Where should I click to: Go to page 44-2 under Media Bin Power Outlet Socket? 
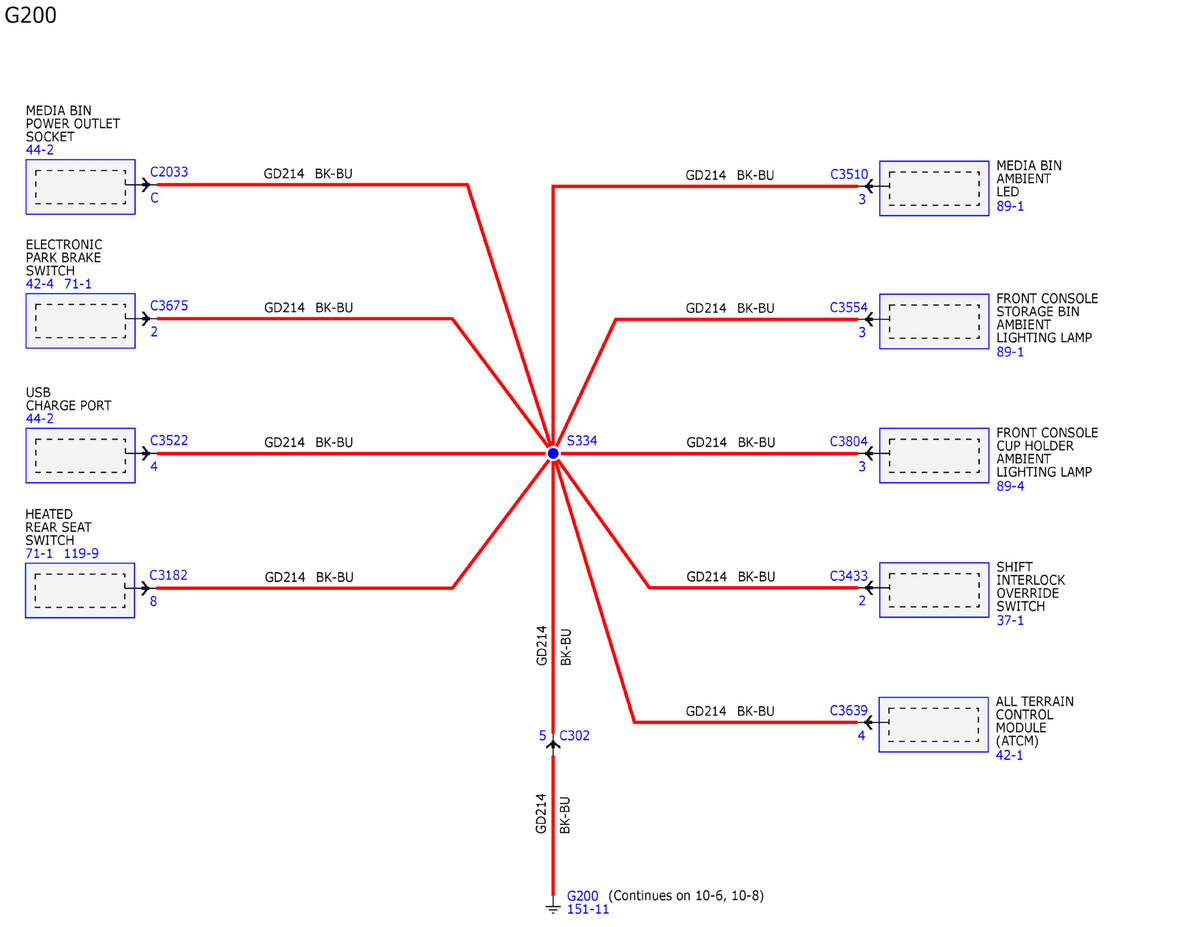40,150
